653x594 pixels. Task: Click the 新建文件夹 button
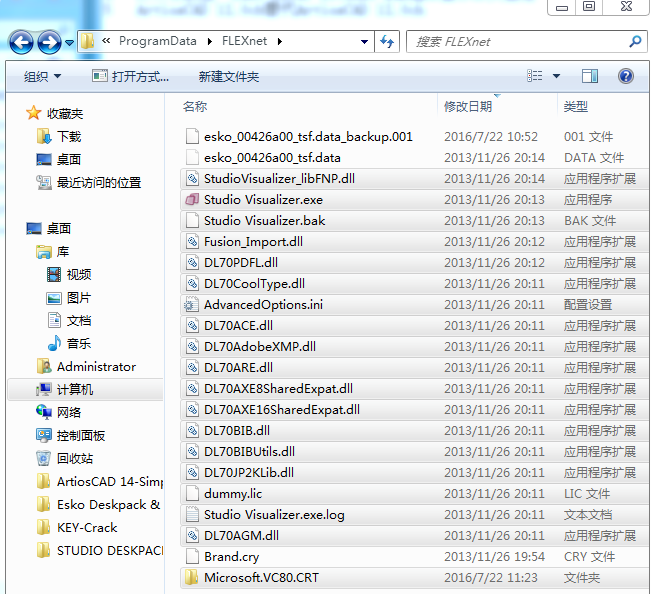point(229,76)
